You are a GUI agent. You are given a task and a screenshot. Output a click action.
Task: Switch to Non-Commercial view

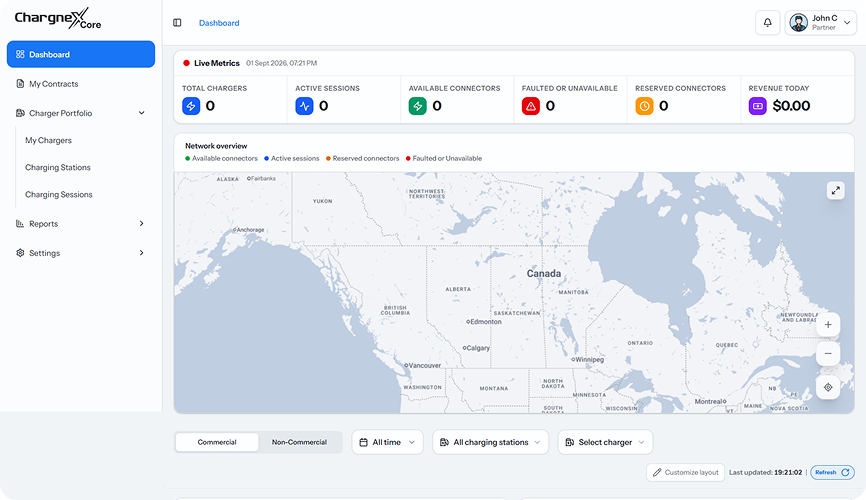(x=299, y=442)
